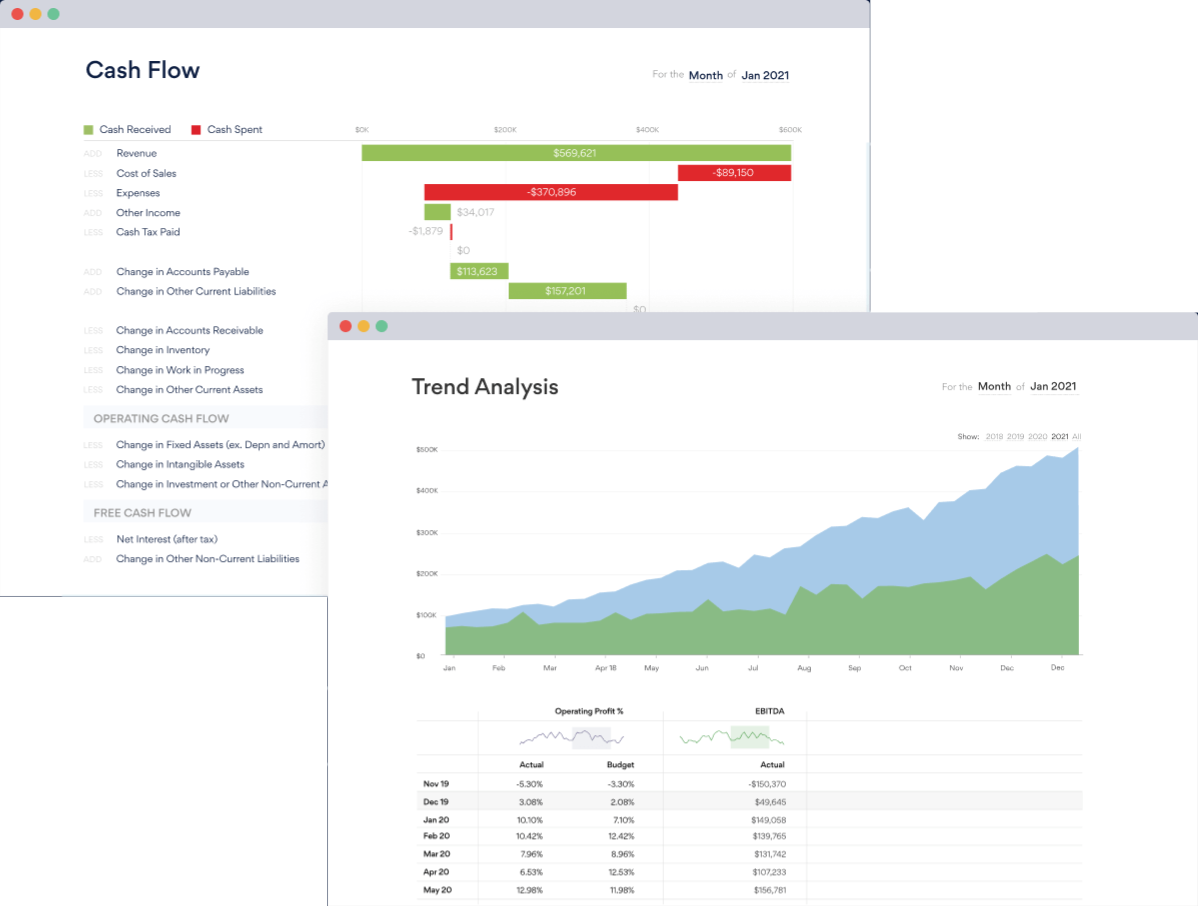This screenshot has width=1198, height=906.
Task: Minimize the Cash Flow window with yellow button
Action: click(x=35, y=14)
